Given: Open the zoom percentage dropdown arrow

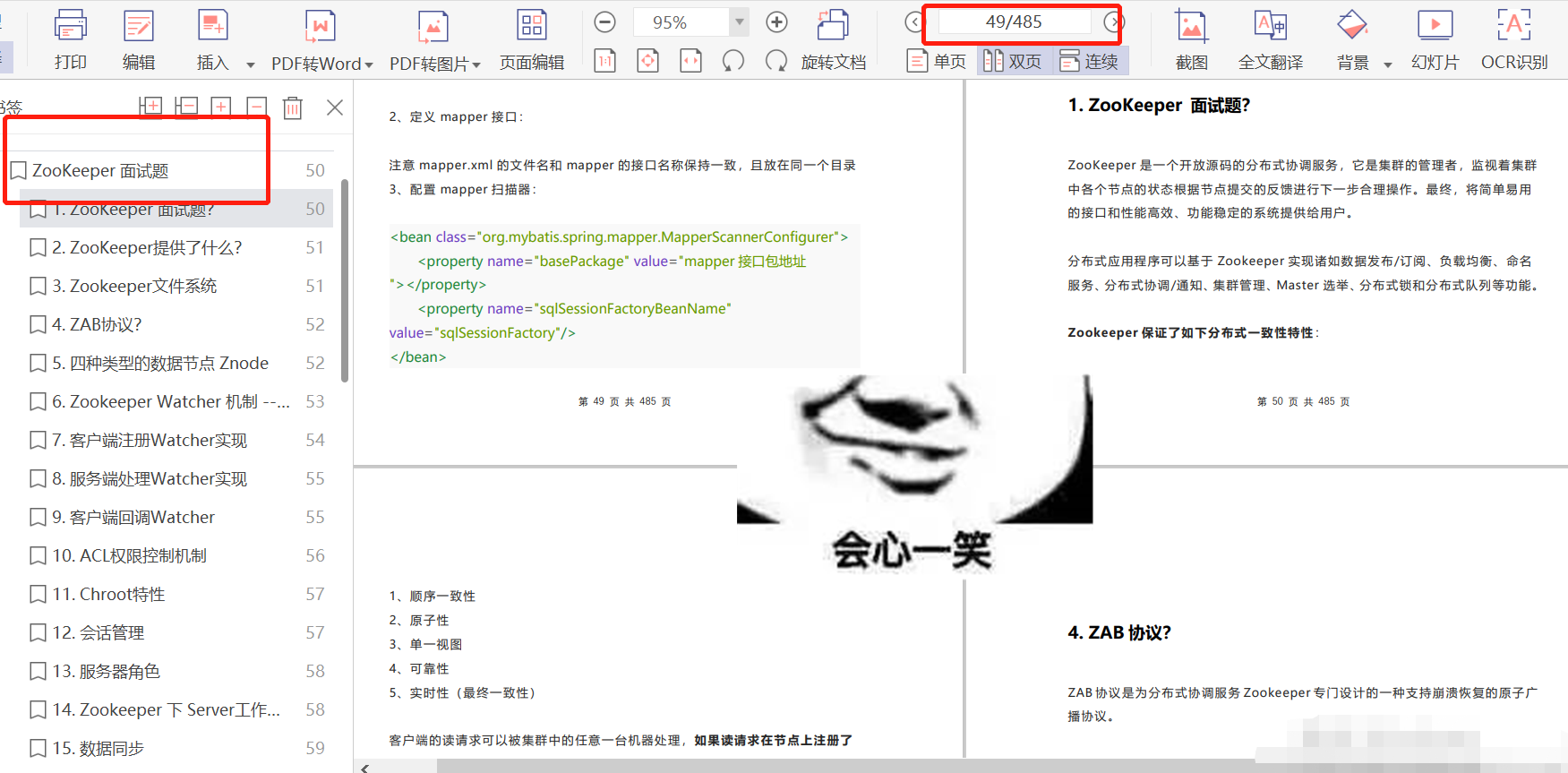Looking at the screenshot, I should (x=740, y=22).
